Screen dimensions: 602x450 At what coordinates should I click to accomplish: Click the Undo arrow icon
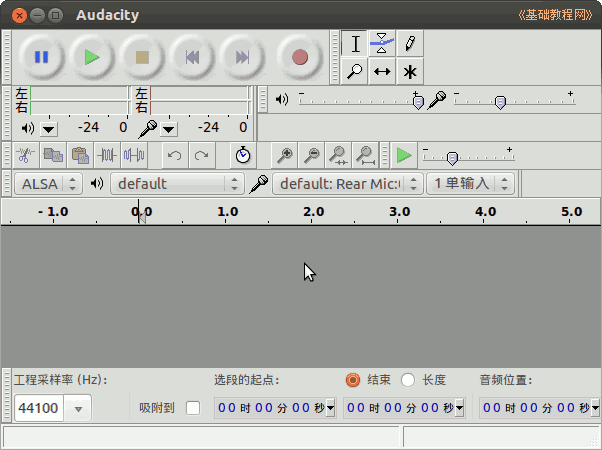175,155
